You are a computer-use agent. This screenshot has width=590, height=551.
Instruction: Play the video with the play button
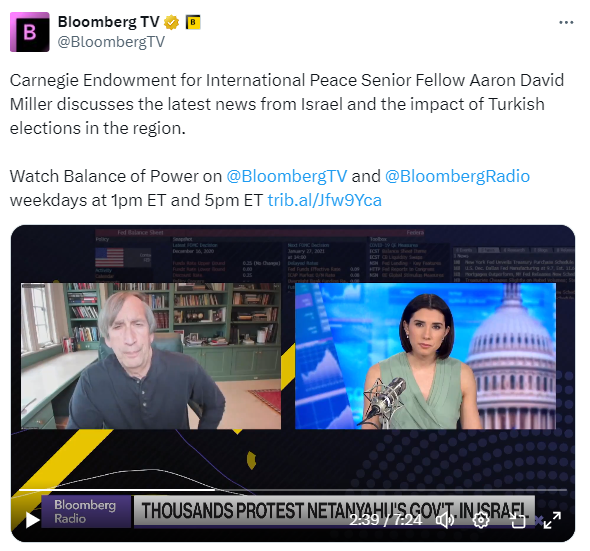(x=32, y=520)
